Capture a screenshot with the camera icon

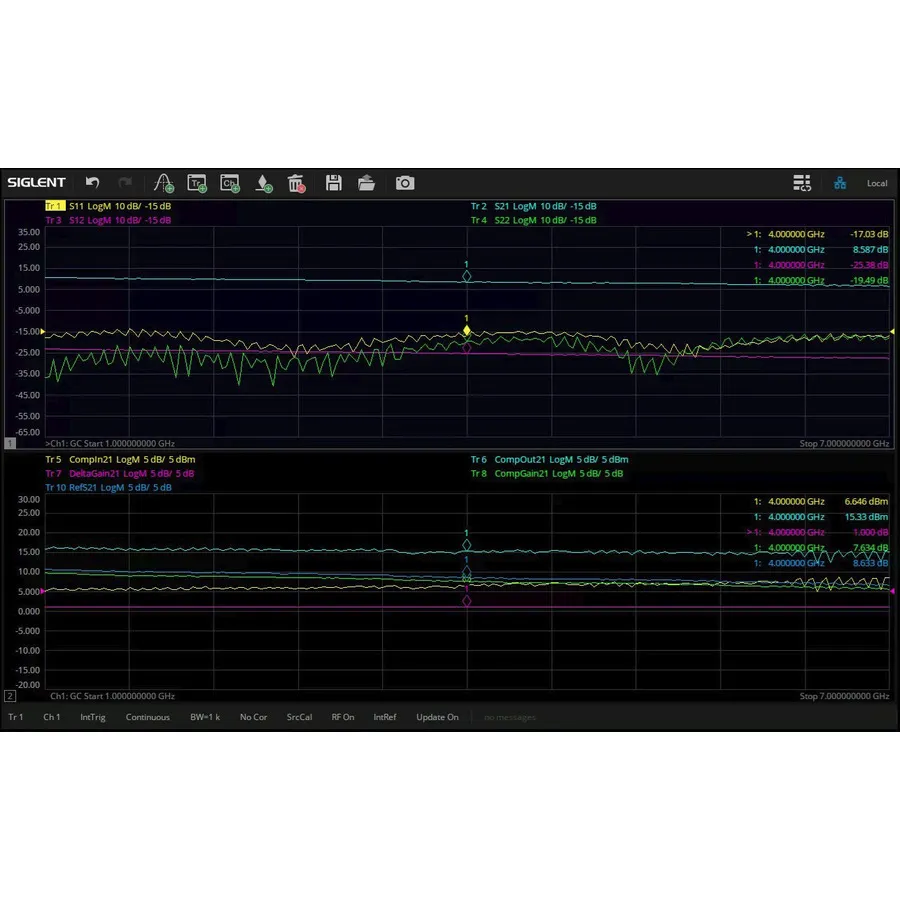[x=404, y=183]
